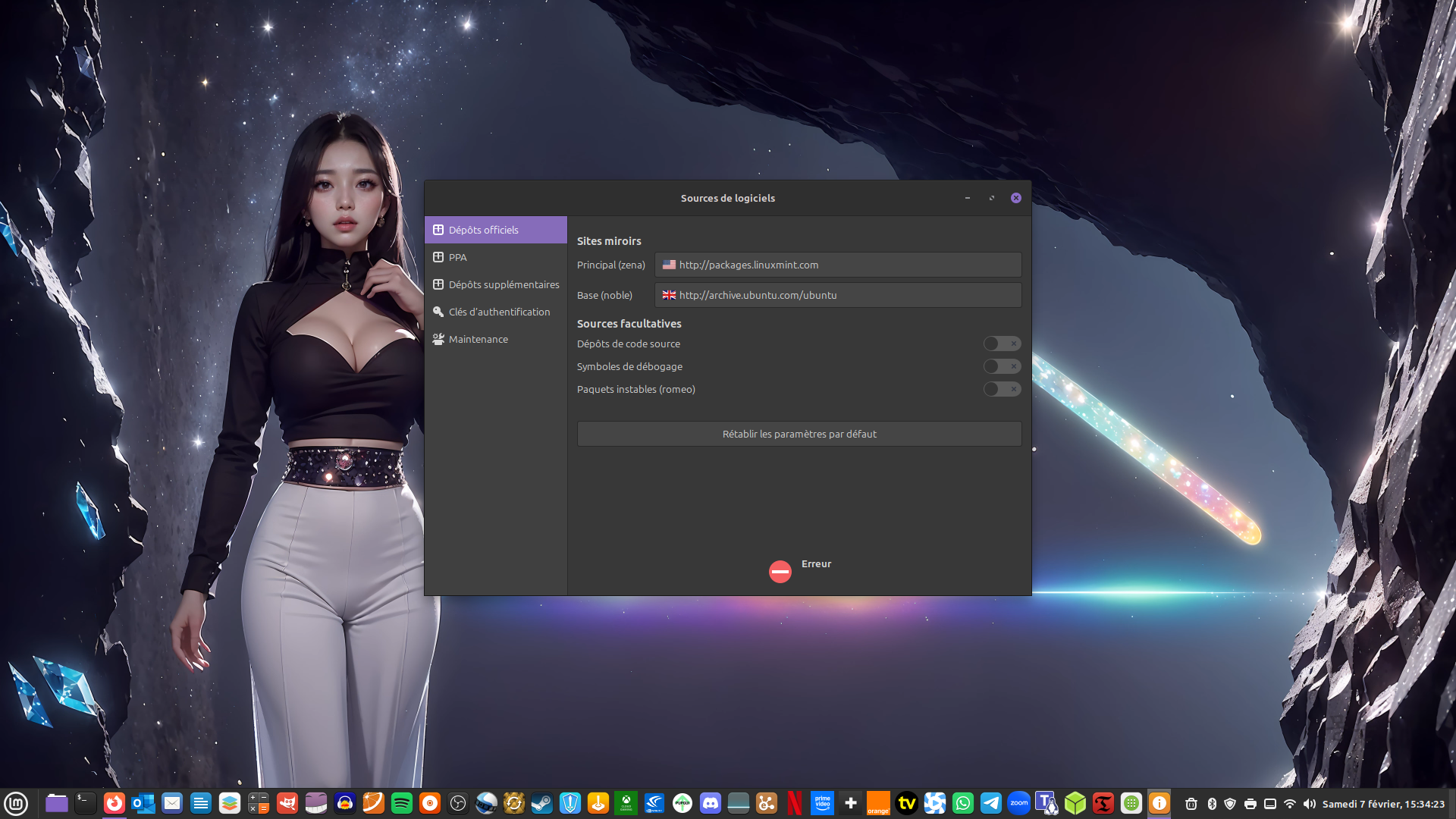Open Base (noble) mirror selector

tap(837, 295)
